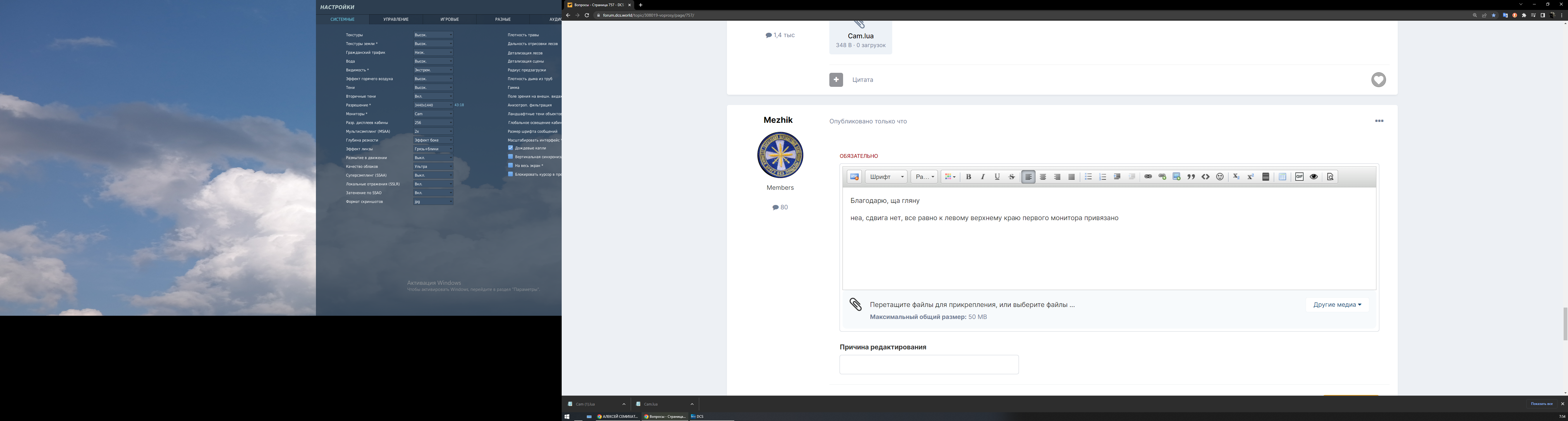Justify text in editor

1072,177
